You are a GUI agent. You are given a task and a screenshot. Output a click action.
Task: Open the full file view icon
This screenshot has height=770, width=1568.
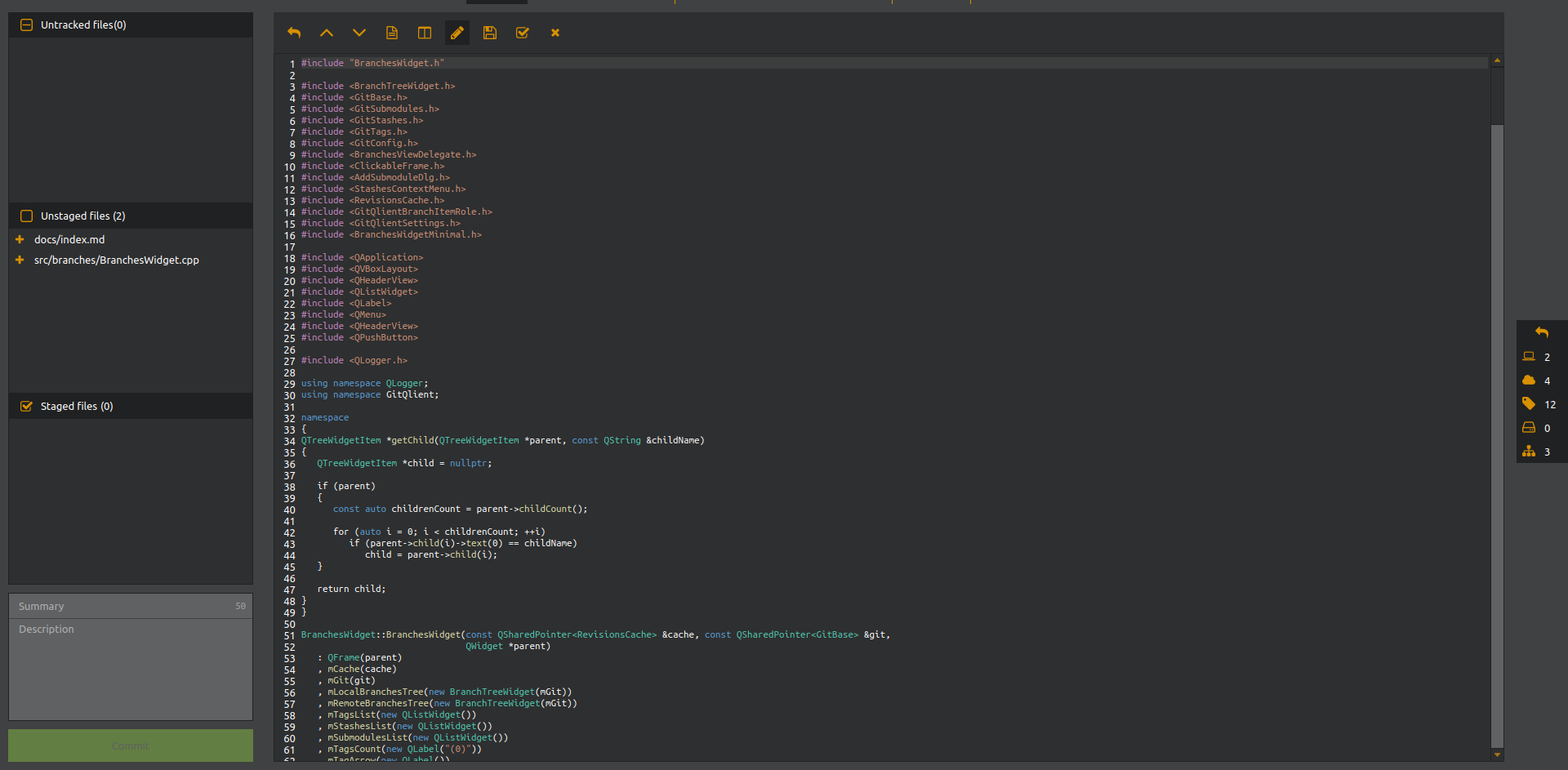(392, 33)
